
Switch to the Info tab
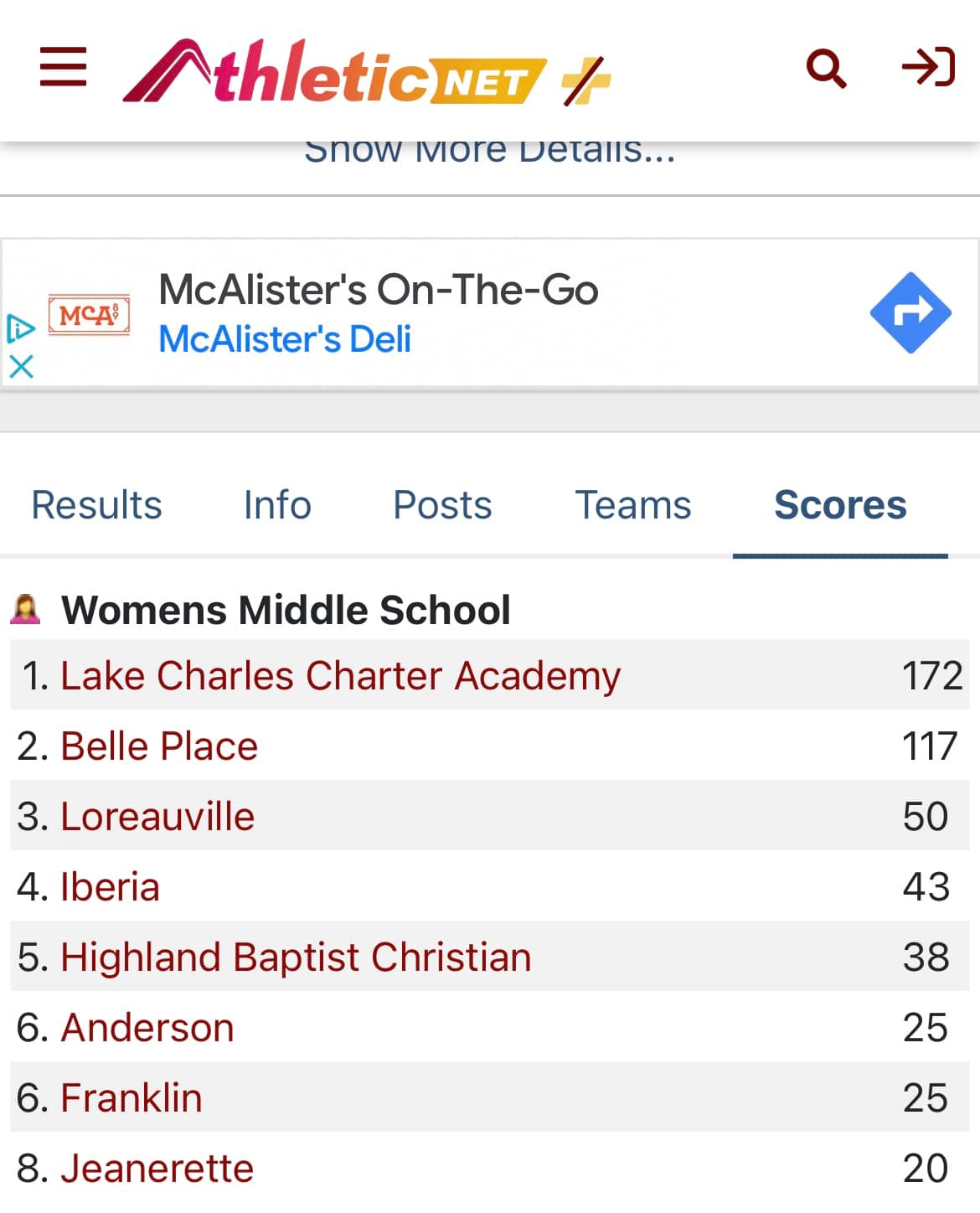tap(277, 505)
